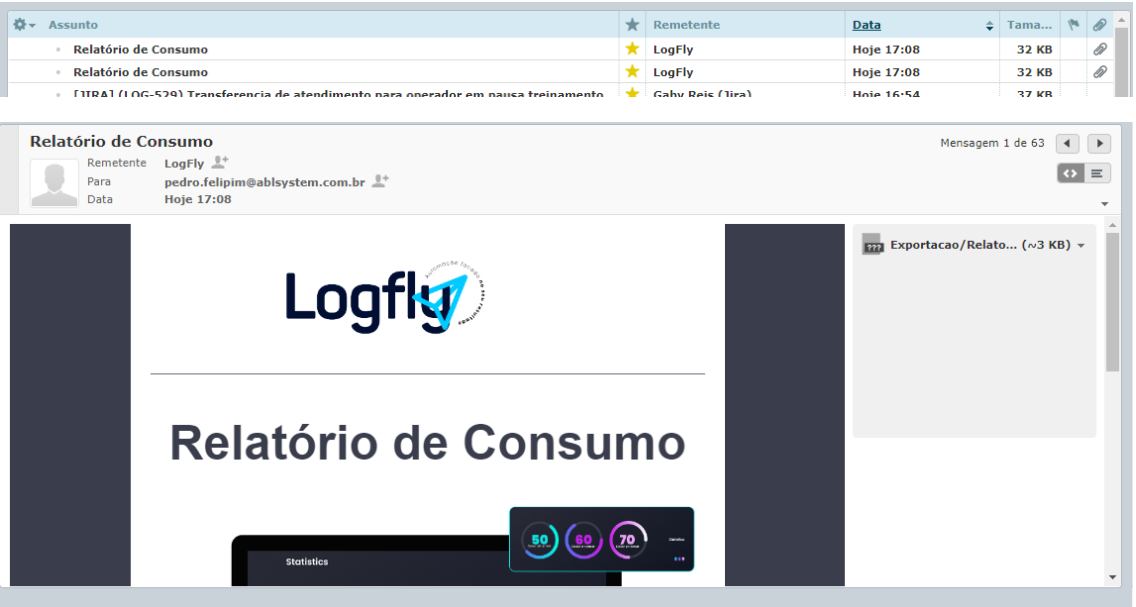Click the message list scrollbar up arrow
Image resolution: width=1136 pixels, height=607 pixels.
(1122, 21)
